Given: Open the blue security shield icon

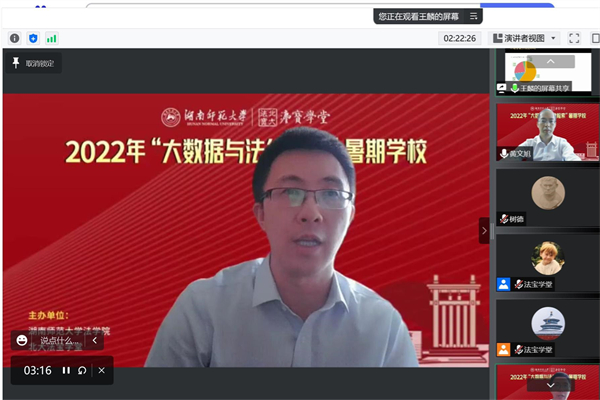Looking at the screenshot, I should pos(32,38).
